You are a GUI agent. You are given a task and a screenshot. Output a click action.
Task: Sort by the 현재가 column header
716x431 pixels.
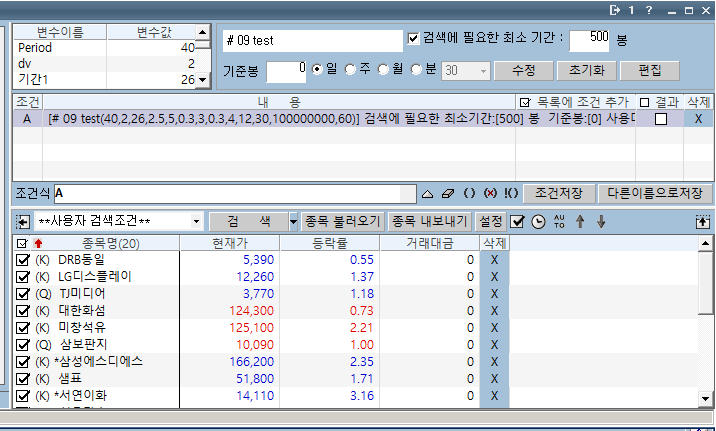(230, 243)
